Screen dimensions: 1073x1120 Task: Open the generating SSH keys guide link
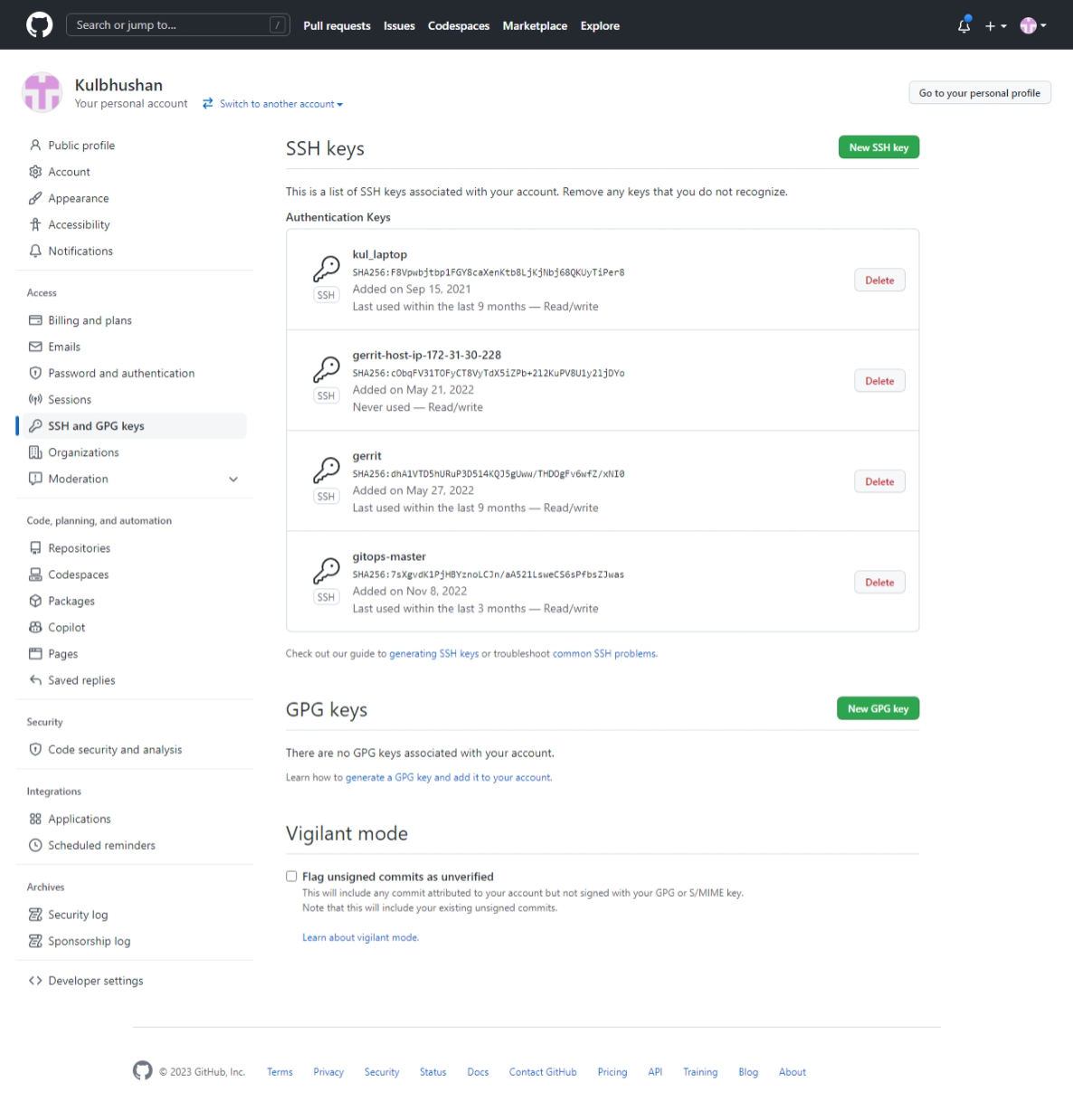434,653
